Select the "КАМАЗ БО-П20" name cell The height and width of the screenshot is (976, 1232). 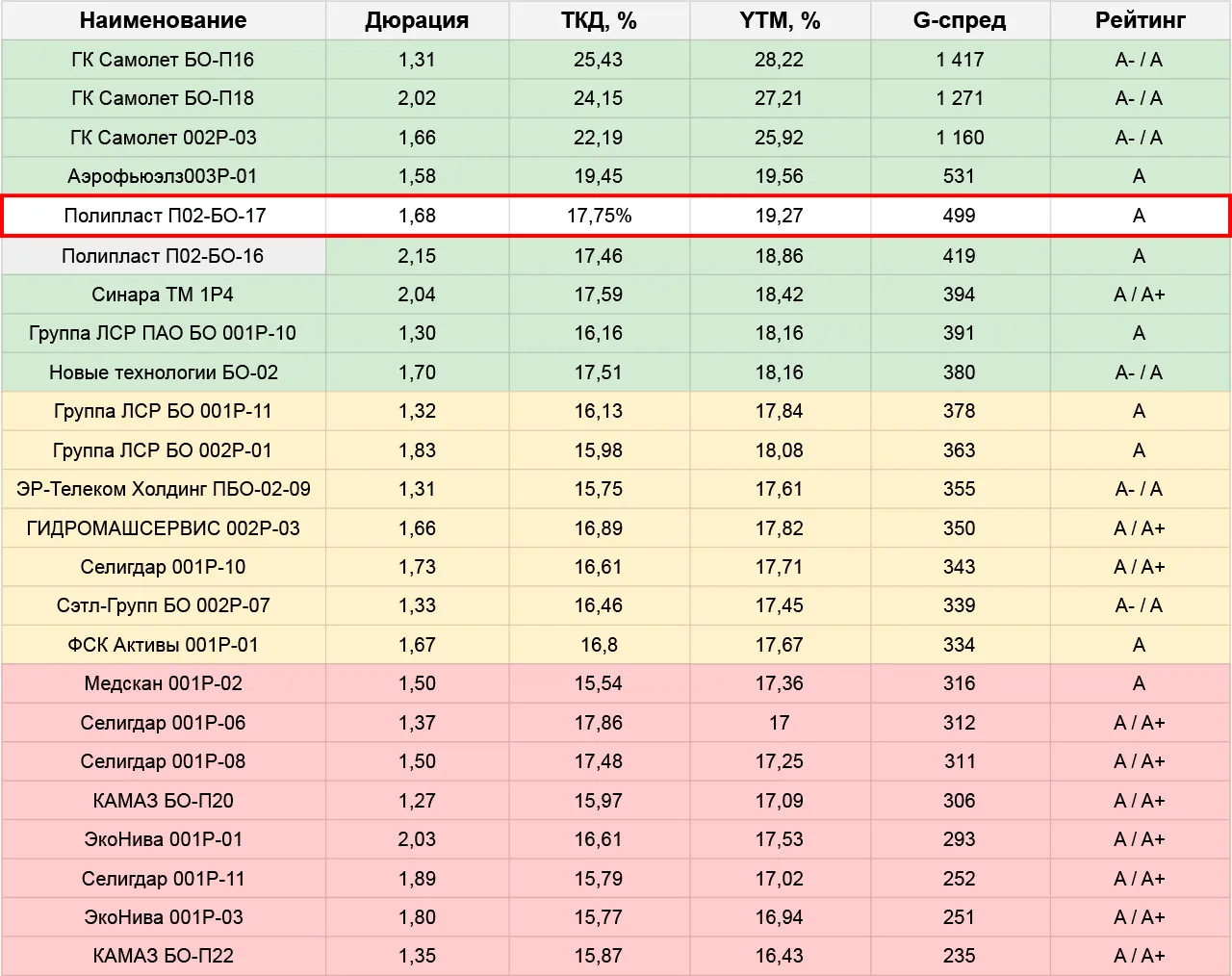(163, 801)
